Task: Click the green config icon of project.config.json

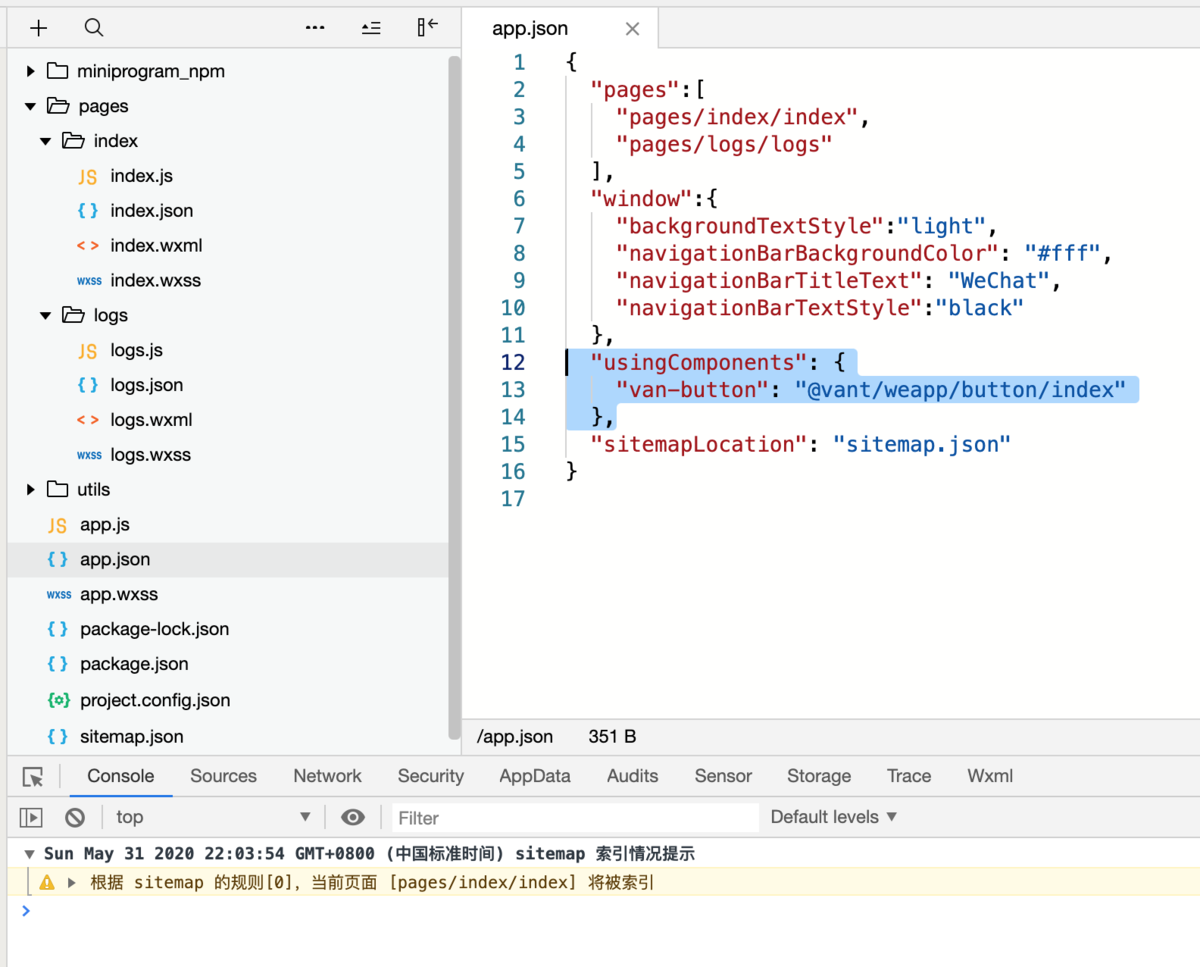Action: [58, 700]
